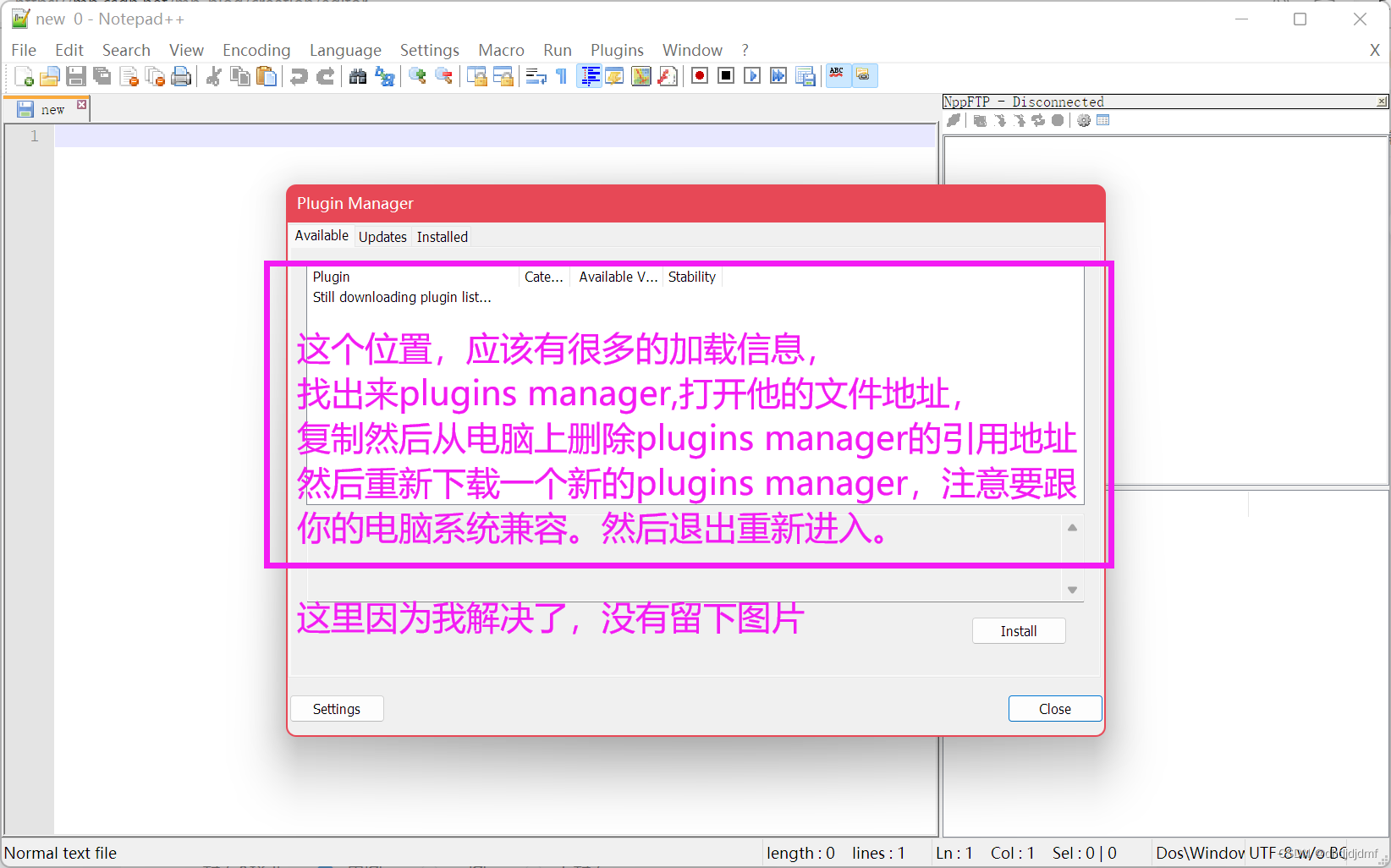
Task: Click the Install button
Action: tap(1019, 630)
